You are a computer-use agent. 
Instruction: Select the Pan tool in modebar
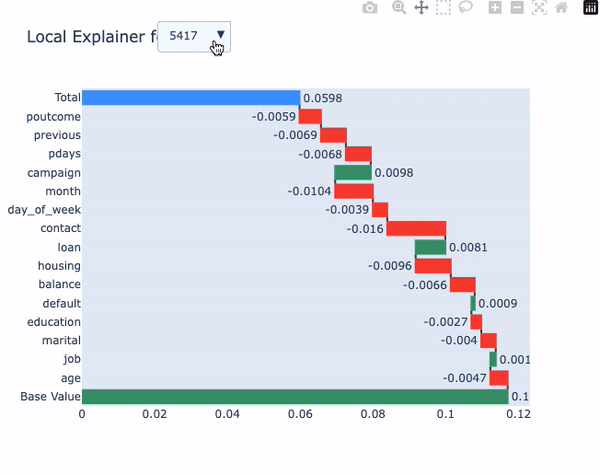point(421,8)
